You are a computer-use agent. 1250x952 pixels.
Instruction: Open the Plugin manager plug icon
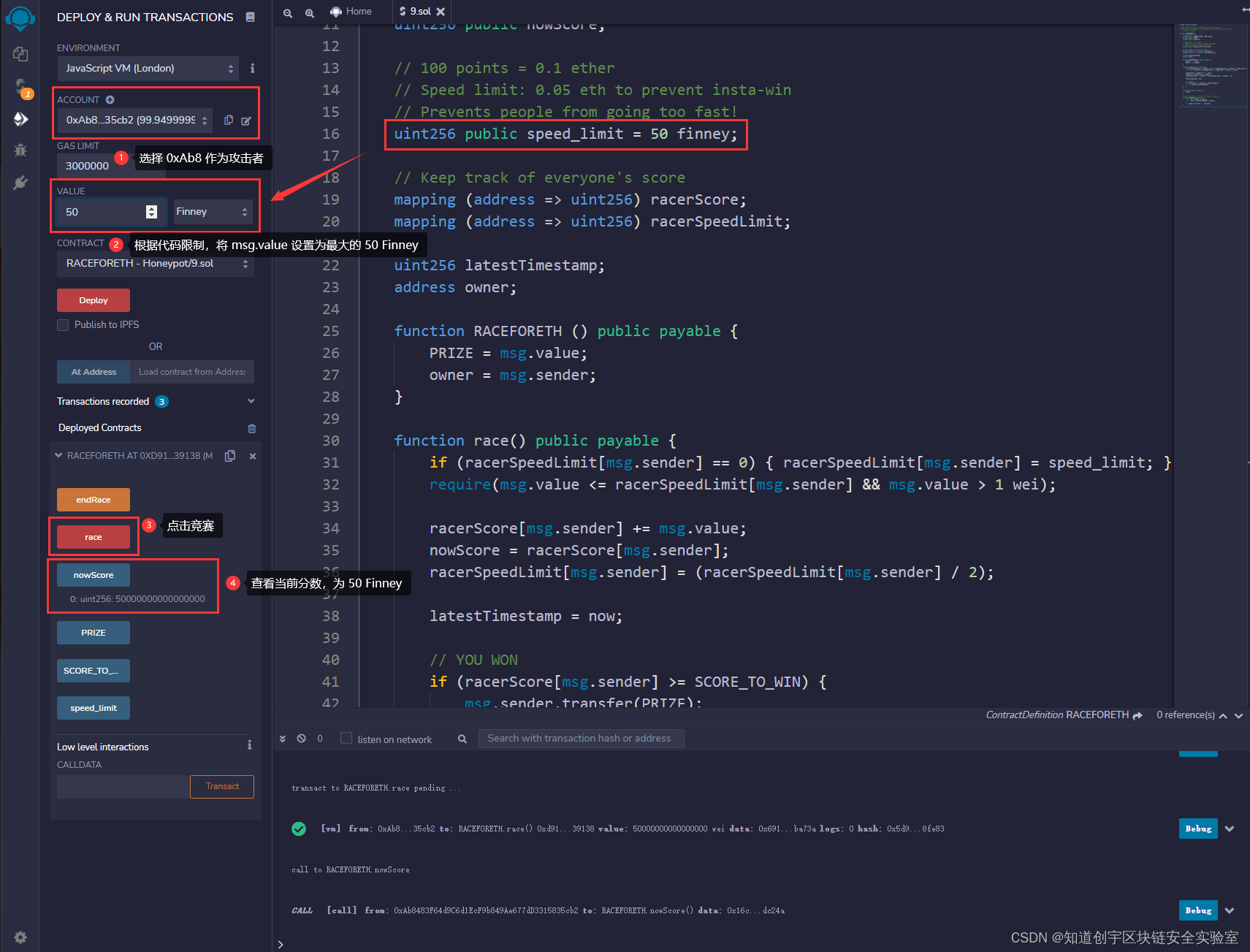[x=20, y=183]
